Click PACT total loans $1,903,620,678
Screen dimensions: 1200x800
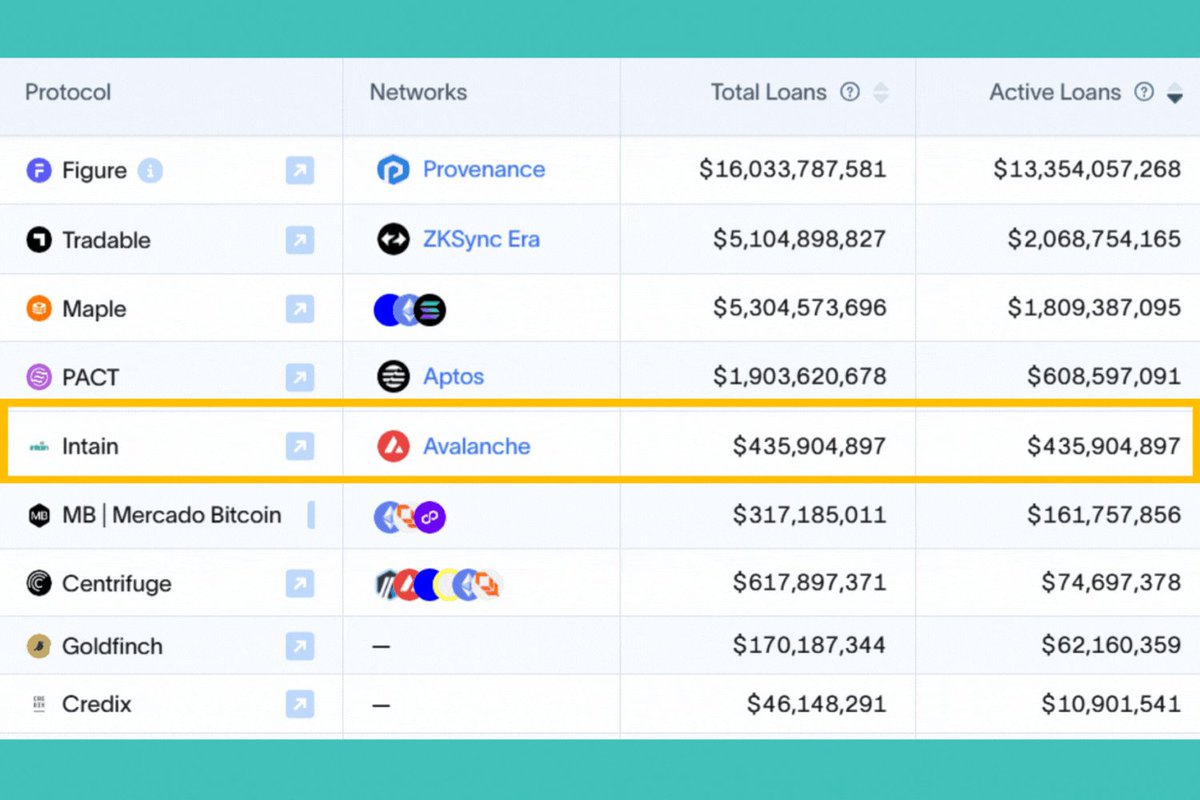click(800, 377)
